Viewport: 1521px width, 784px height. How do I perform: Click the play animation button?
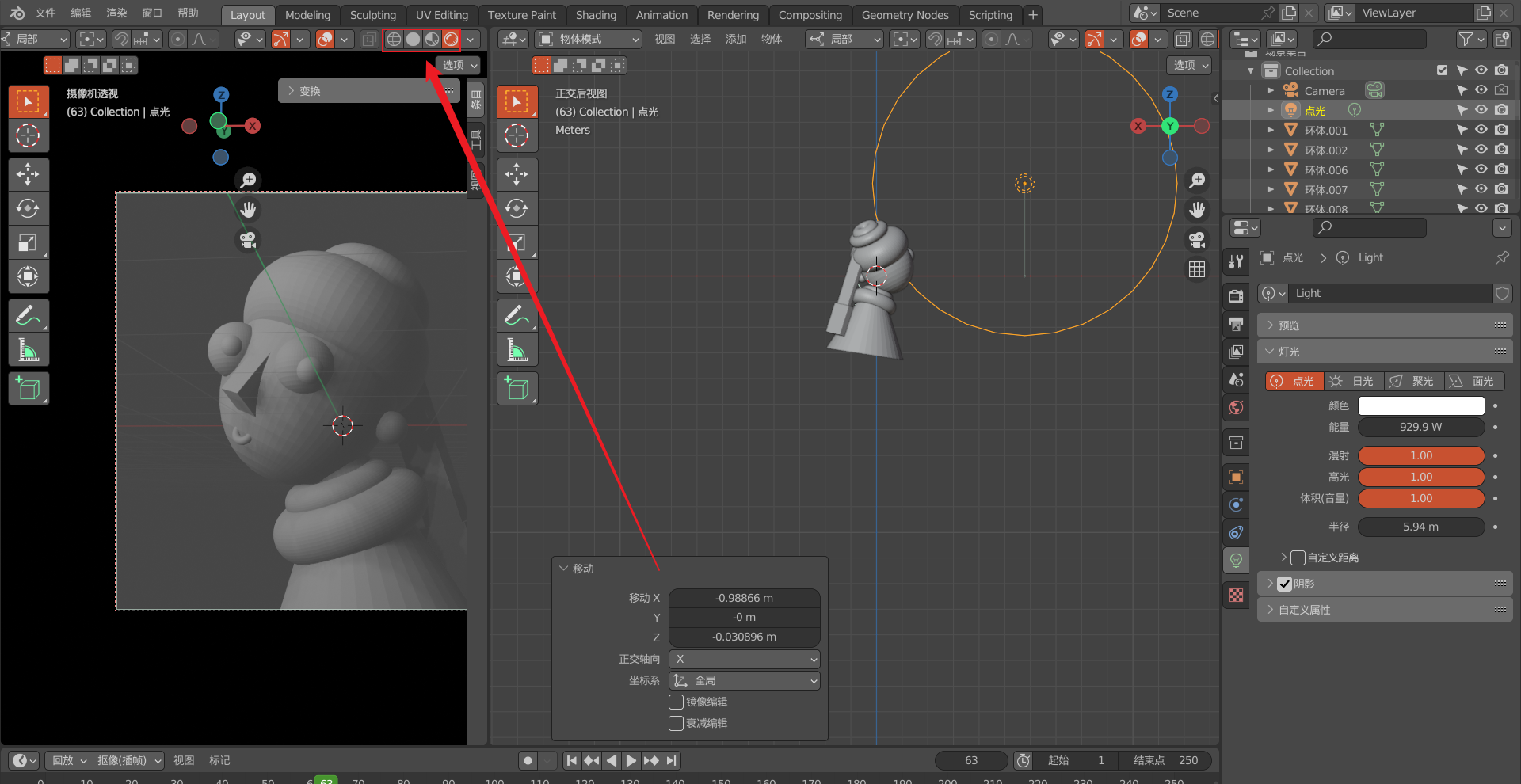pos(631,760)
